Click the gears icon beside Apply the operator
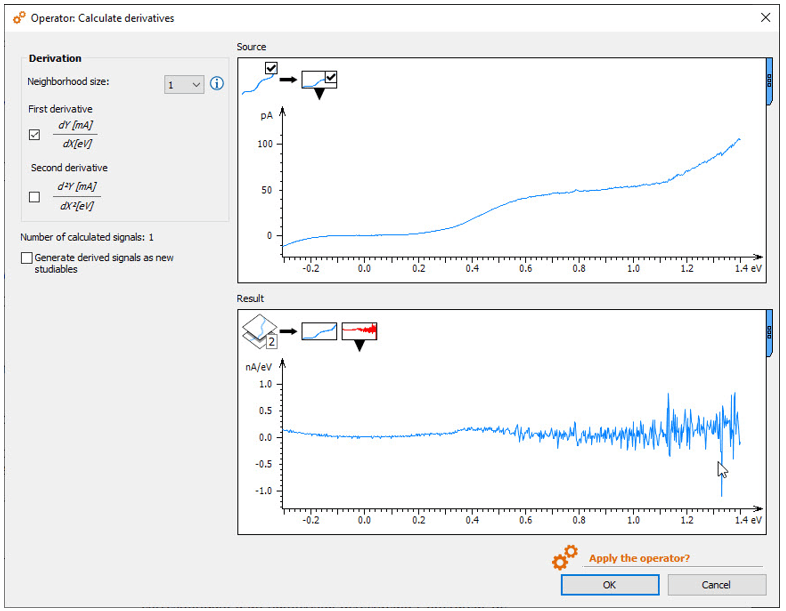This screenshot has height=611, width=786. 565,557
